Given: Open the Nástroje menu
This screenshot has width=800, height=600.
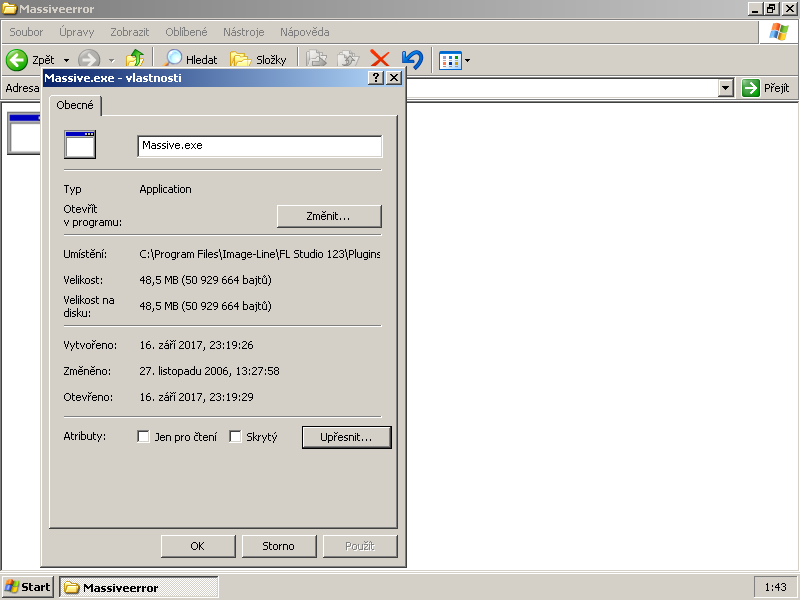Looking at the screenshot, I should (245, 32).
